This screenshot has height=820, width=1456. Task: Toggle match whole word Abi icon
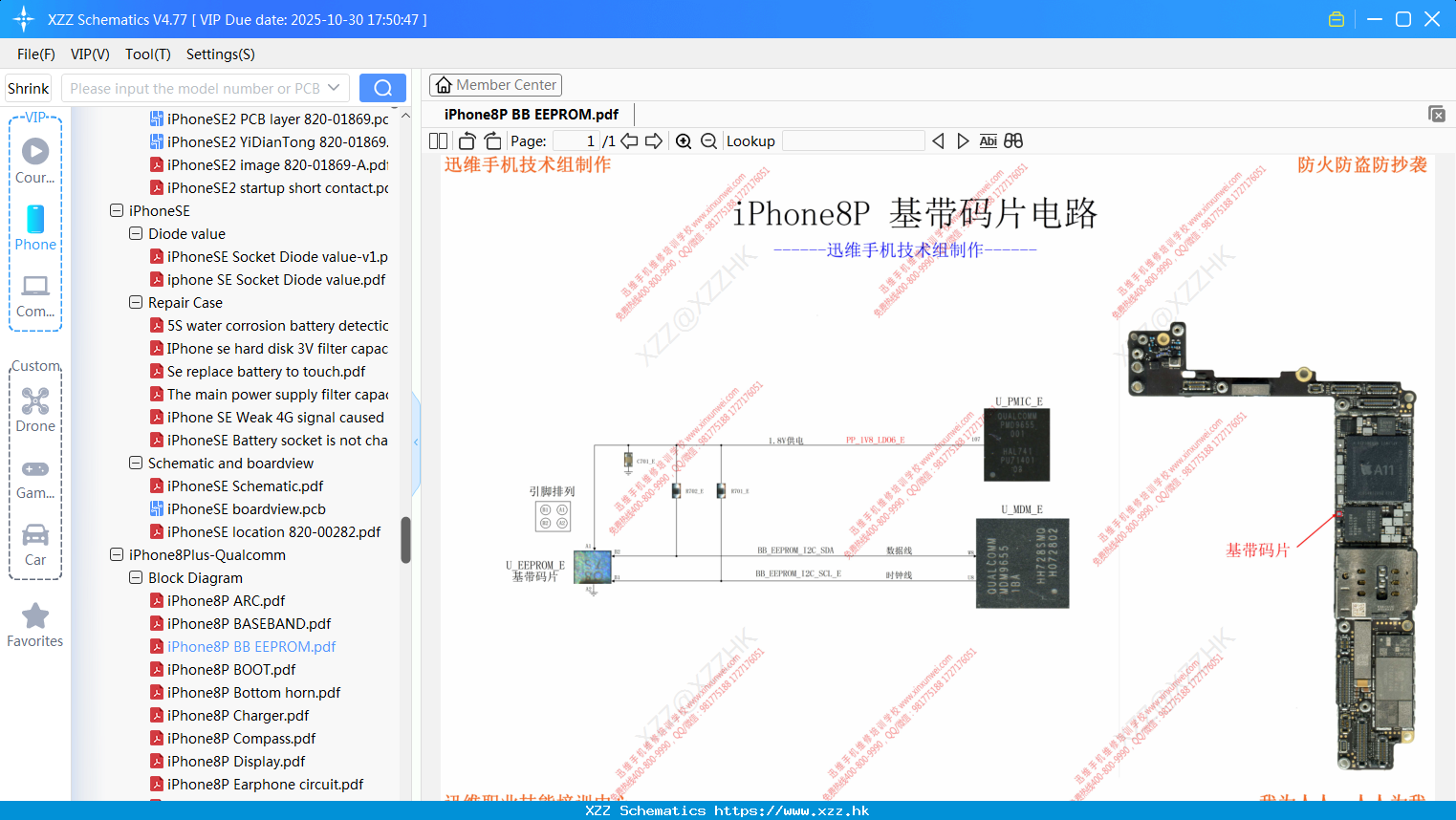tap(989, 140)
